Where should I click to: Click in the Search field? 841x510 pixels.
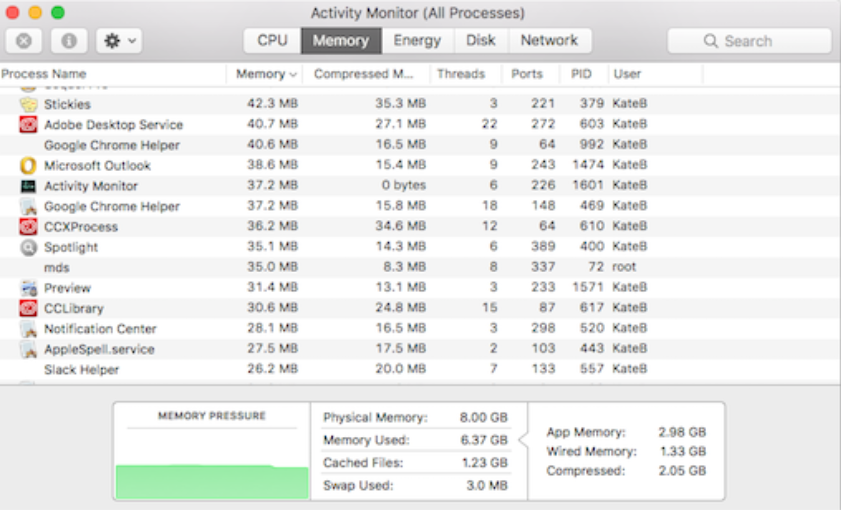coord(749,41)
